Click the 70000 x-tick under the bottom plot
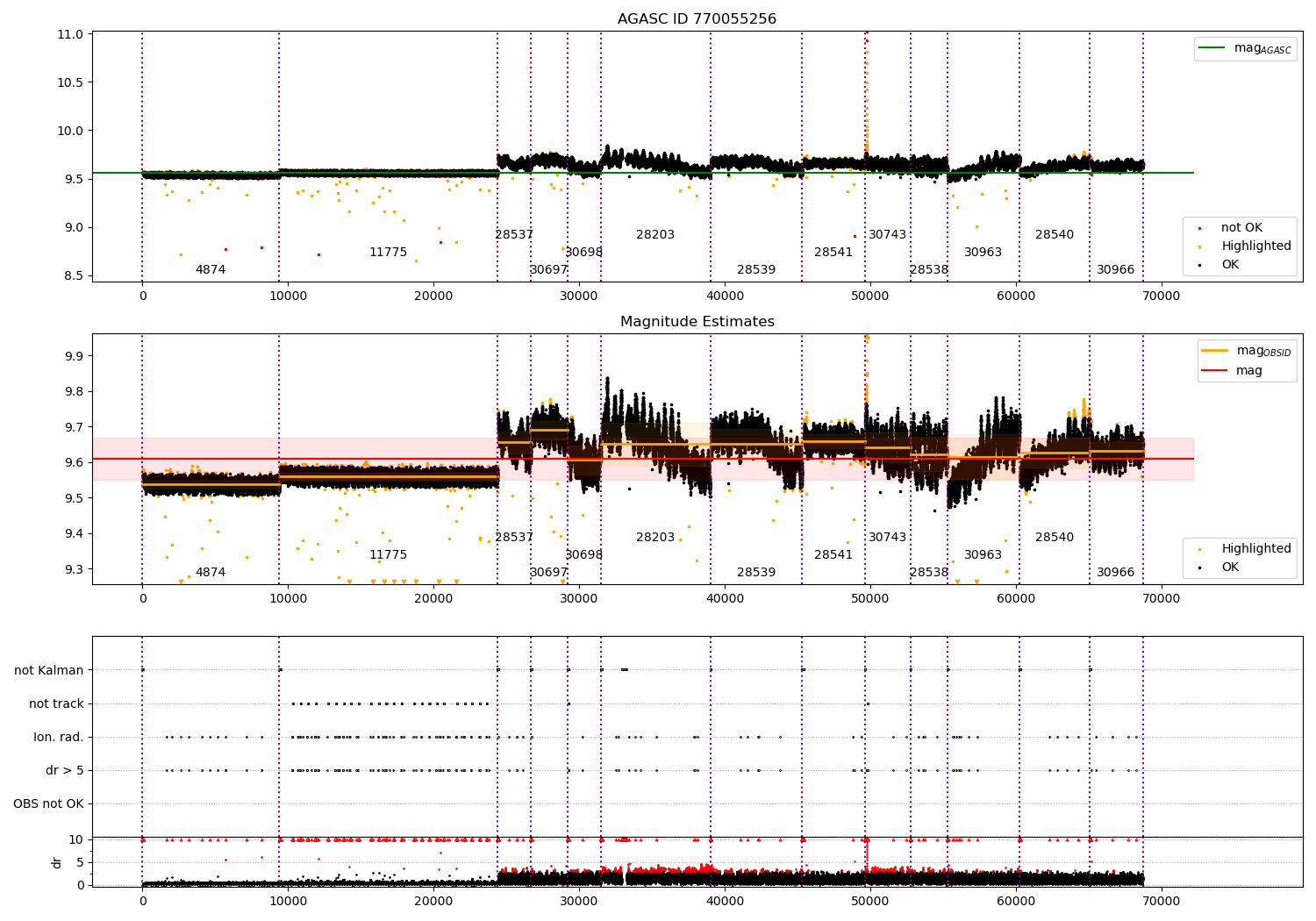The image size is (1316, 921). tap(1162, 901)
